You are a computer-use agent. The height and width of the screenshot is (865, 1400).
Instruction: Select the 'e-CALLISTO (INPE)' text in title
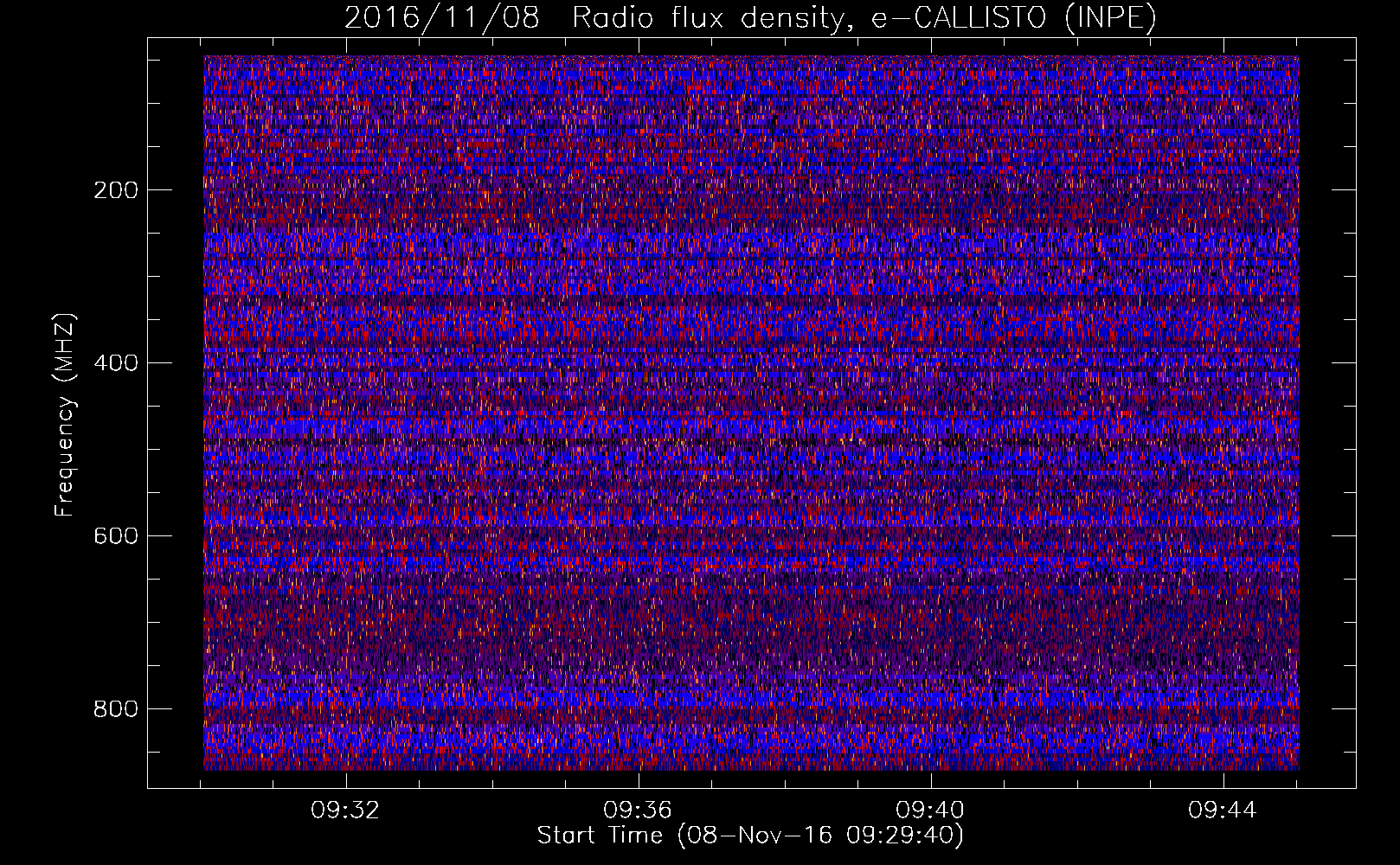click(1014, 17)
